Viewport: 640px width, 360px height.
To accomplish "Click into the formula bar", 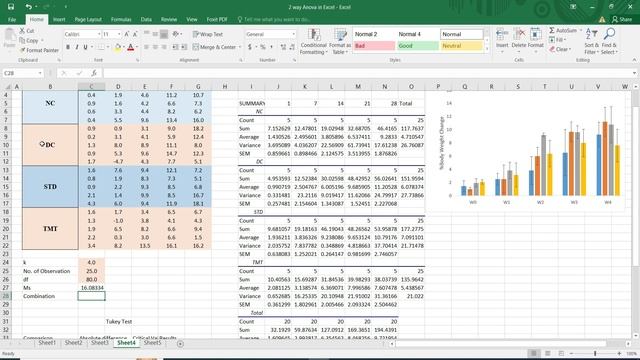I will point(367,73).
